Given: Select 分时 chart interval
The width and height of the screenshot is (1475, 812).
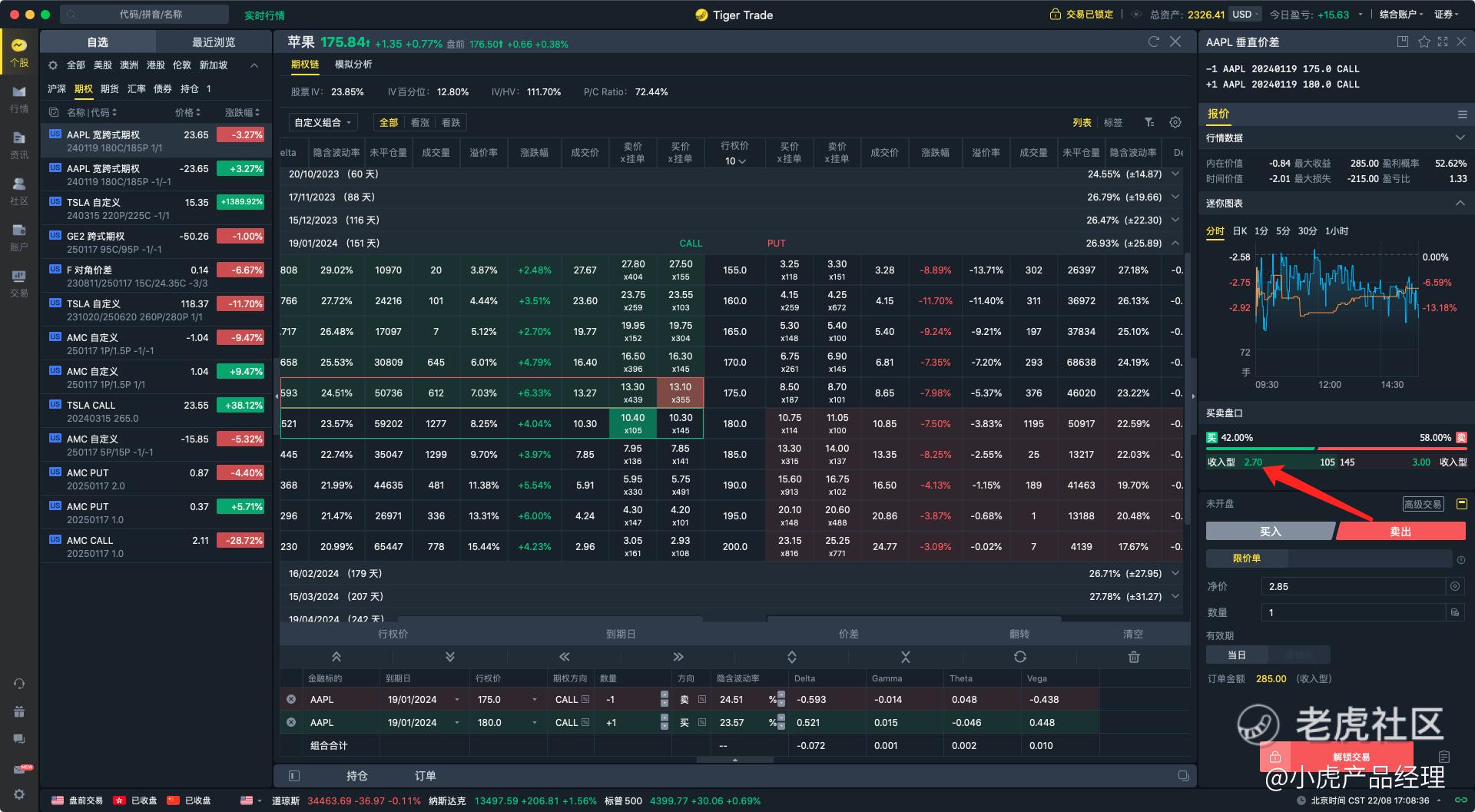Looking at the screenshot, I should 1215,231.
